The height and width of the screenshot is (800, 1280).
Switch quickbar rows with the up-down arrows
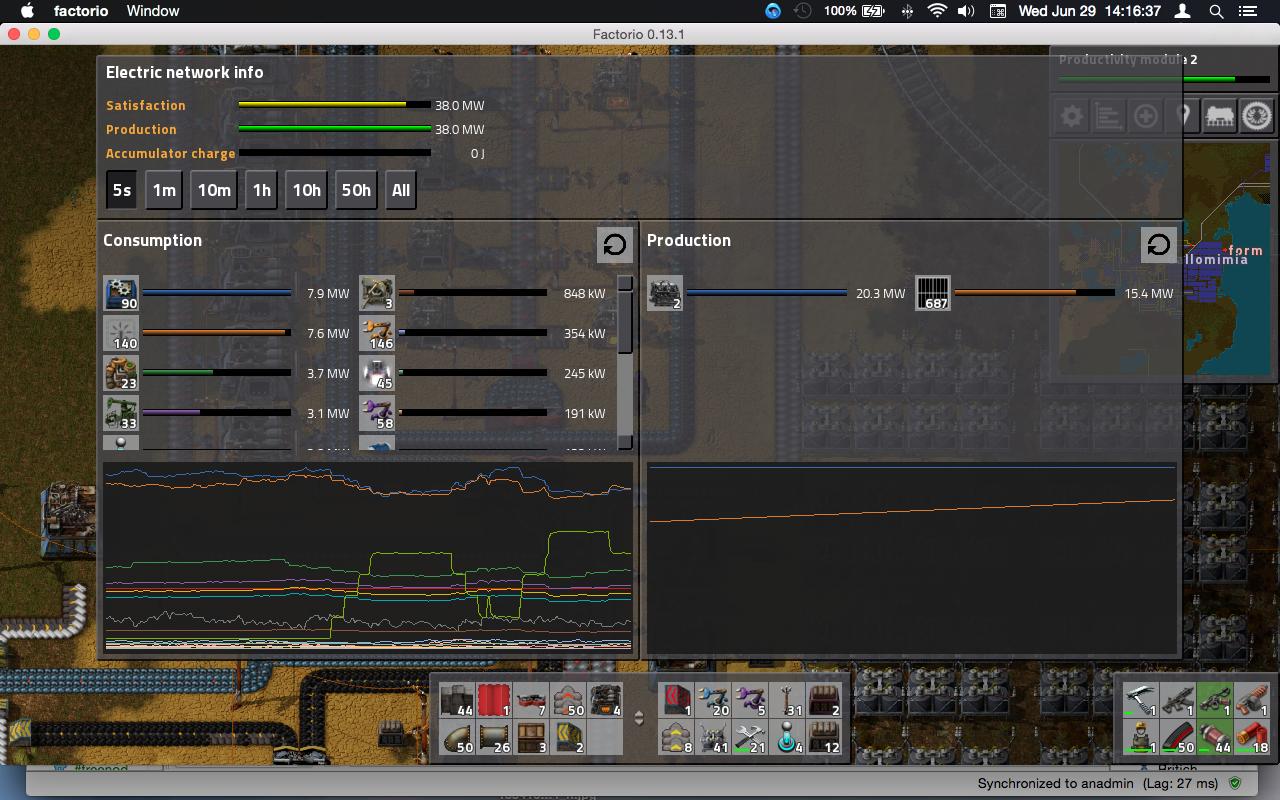pos(640,718)
